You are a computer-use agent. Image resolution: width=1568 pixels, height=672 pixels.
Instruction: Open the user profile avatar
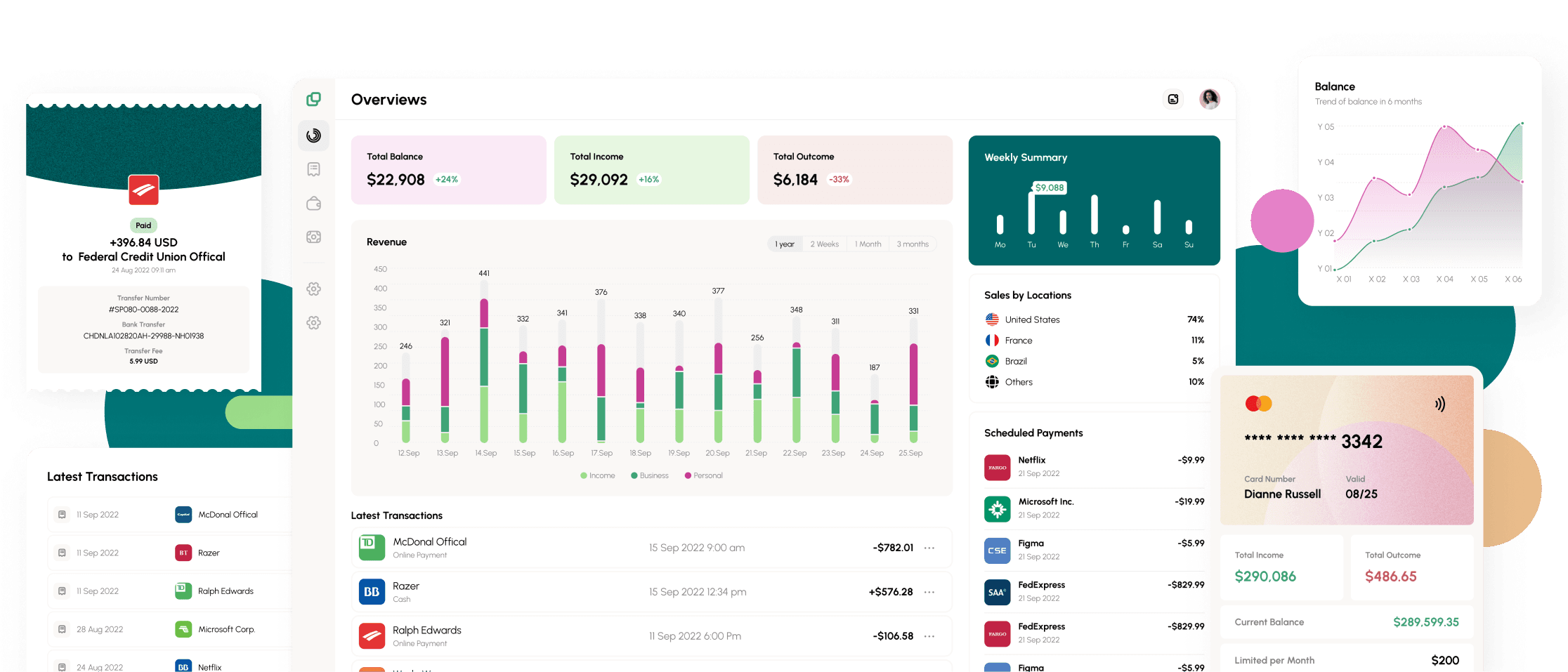click(1209, 100)
